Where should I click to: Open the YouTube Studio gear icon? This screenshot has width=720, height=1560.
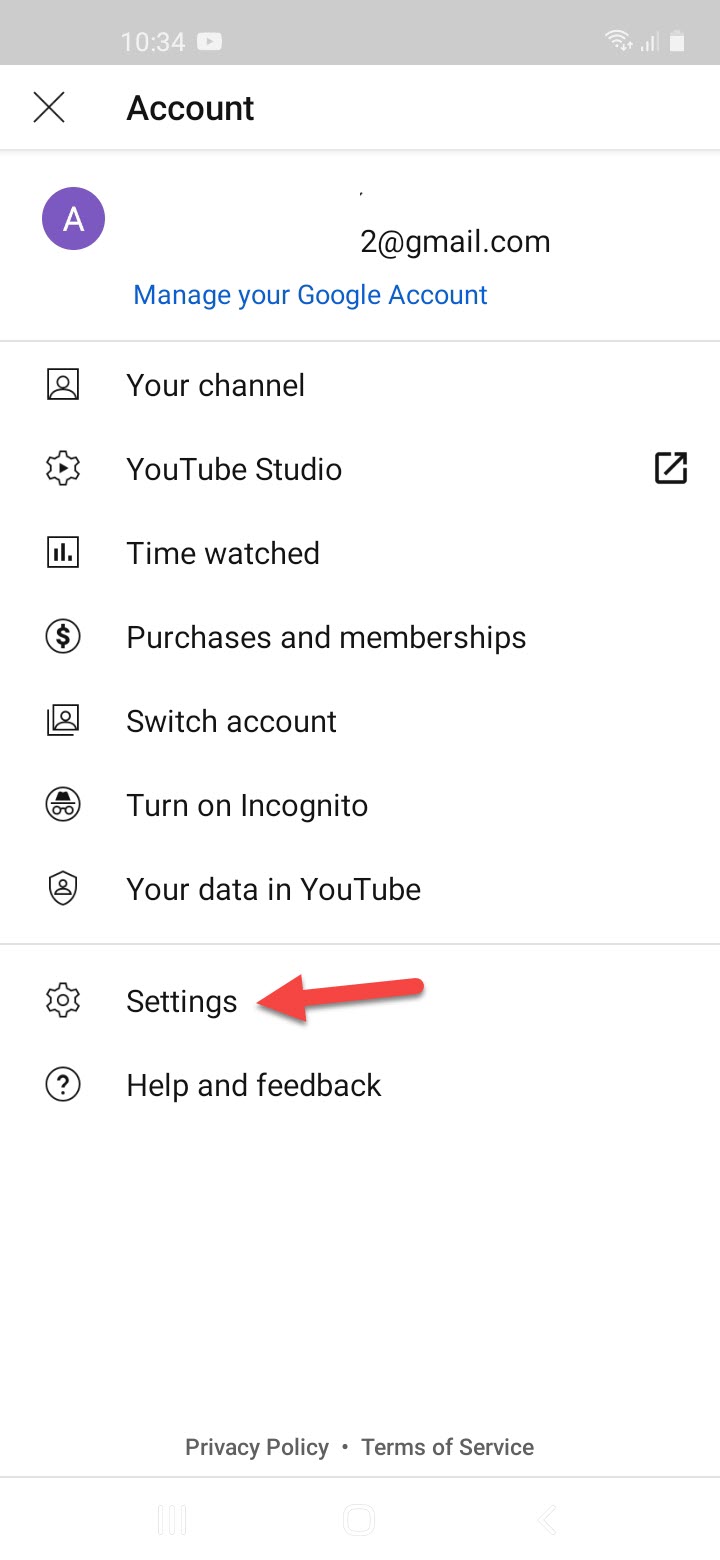tap(63, 469)
